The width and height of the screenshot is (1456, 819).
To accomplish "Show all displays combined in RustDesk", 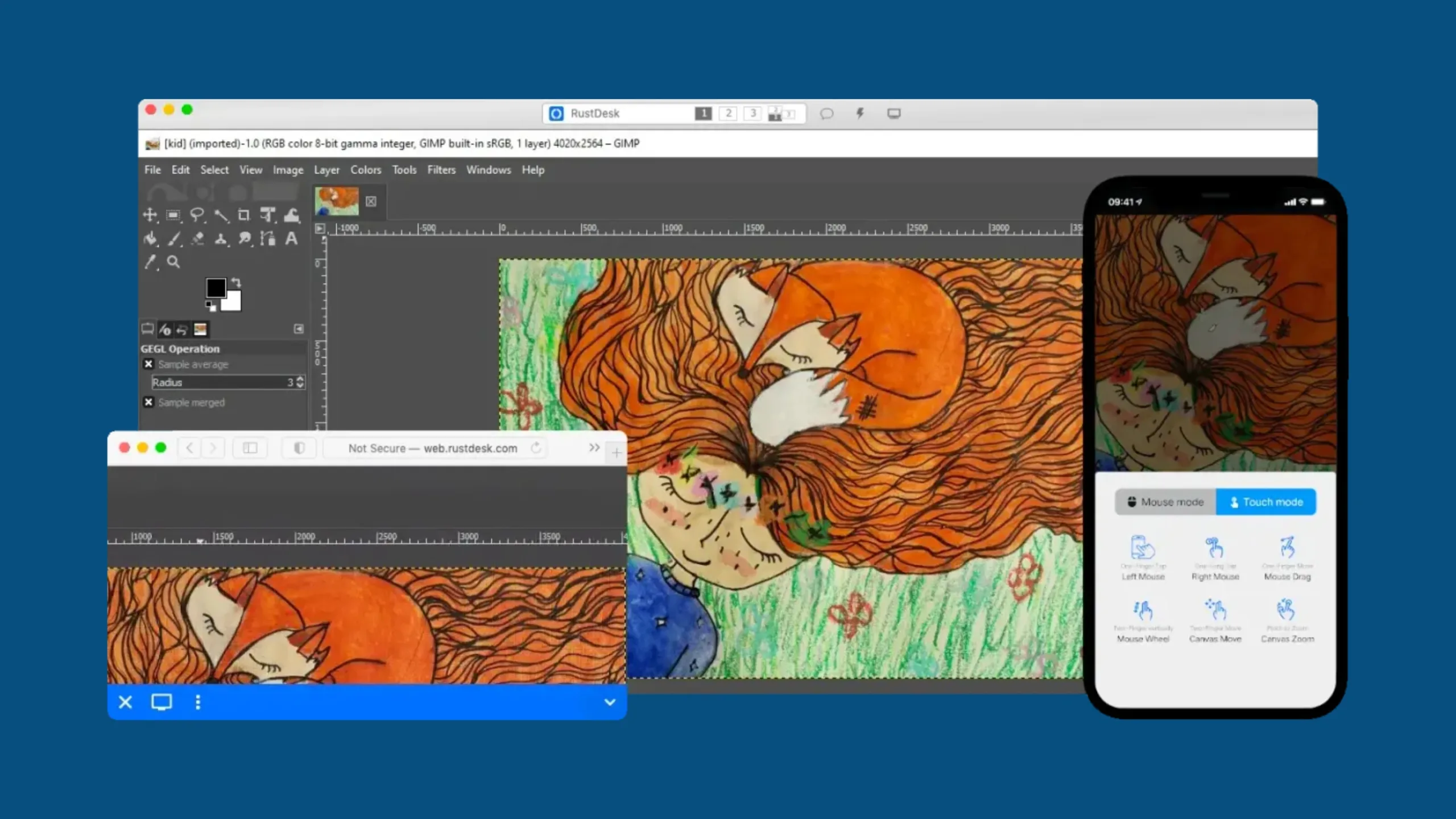I will (x=781, y=113).
